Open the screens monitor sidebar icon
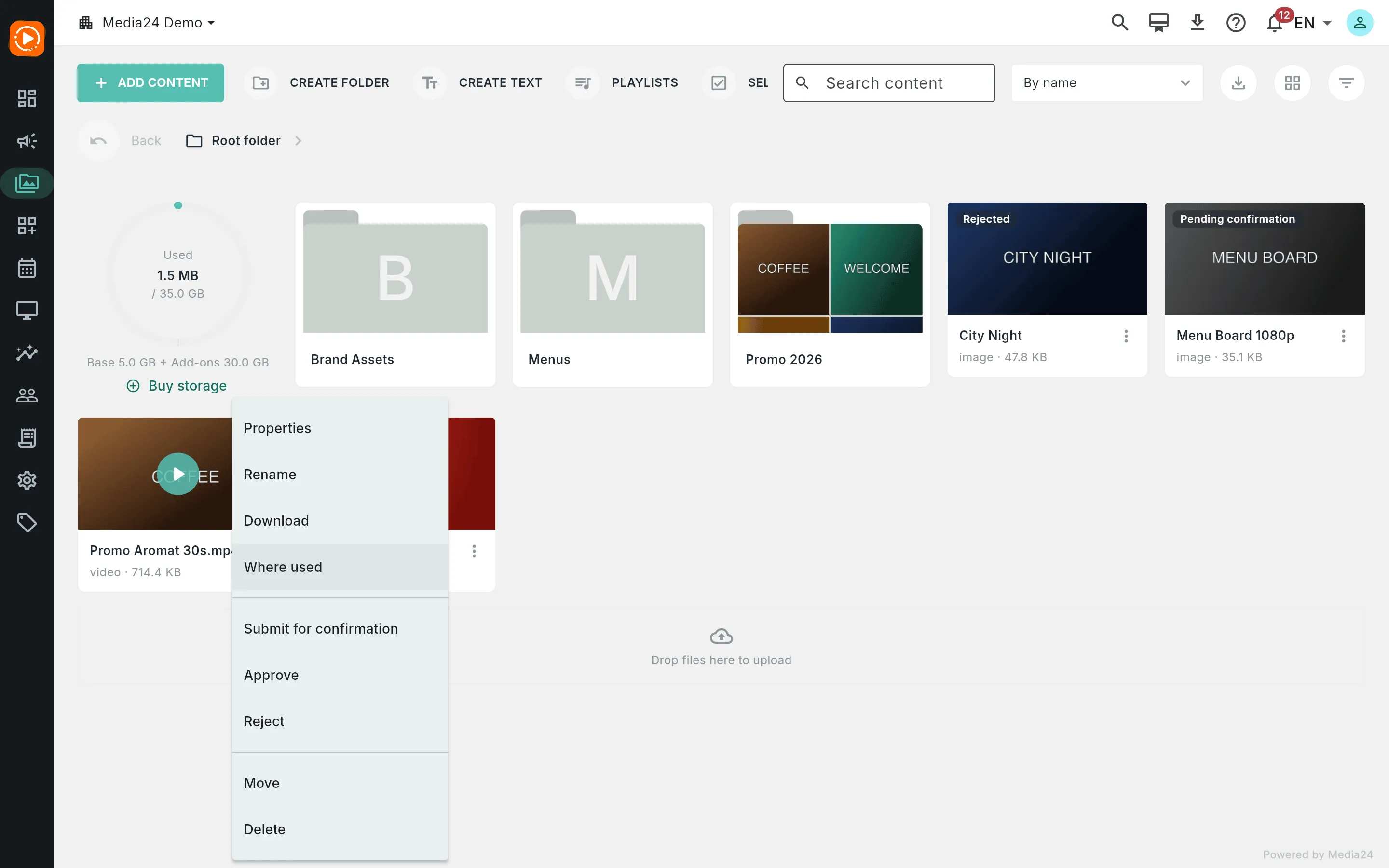This screenshot has height=868, width=1389. click(27, 311)
